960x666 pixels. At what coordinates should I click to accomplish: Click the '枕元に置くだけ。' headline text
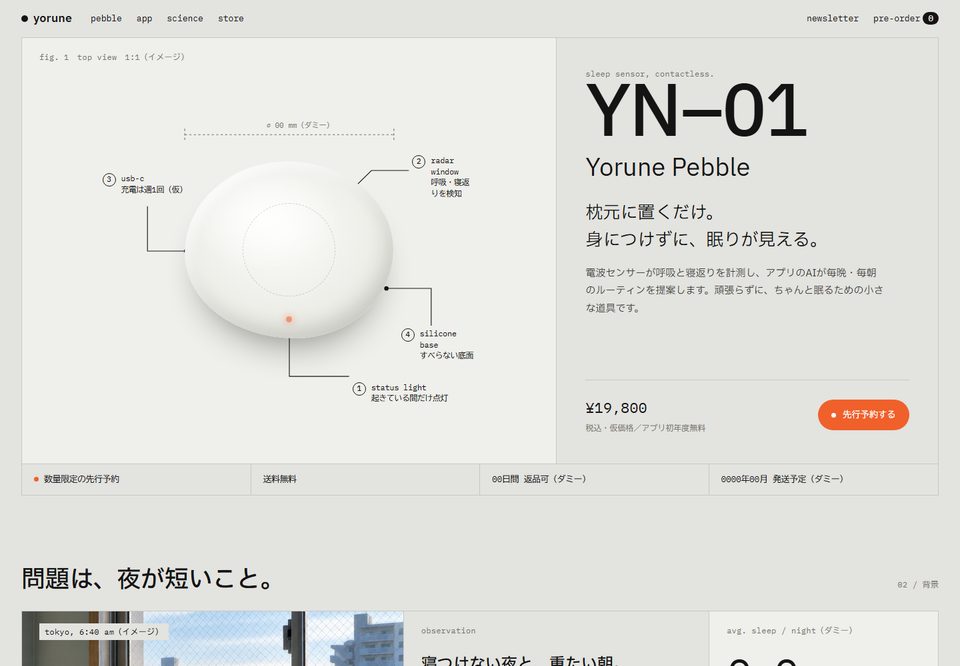click(650, 212)
